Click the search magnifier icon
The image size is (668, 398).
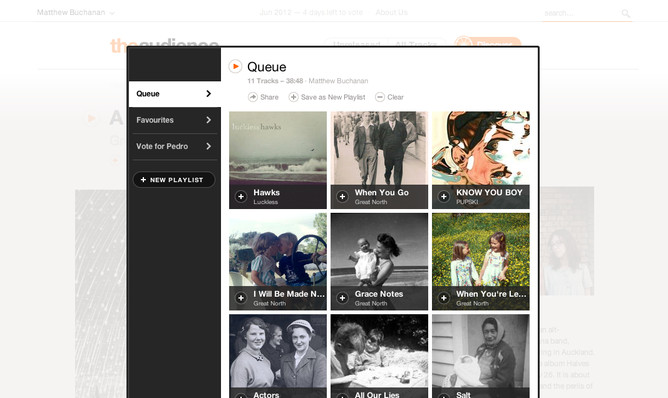625,13
